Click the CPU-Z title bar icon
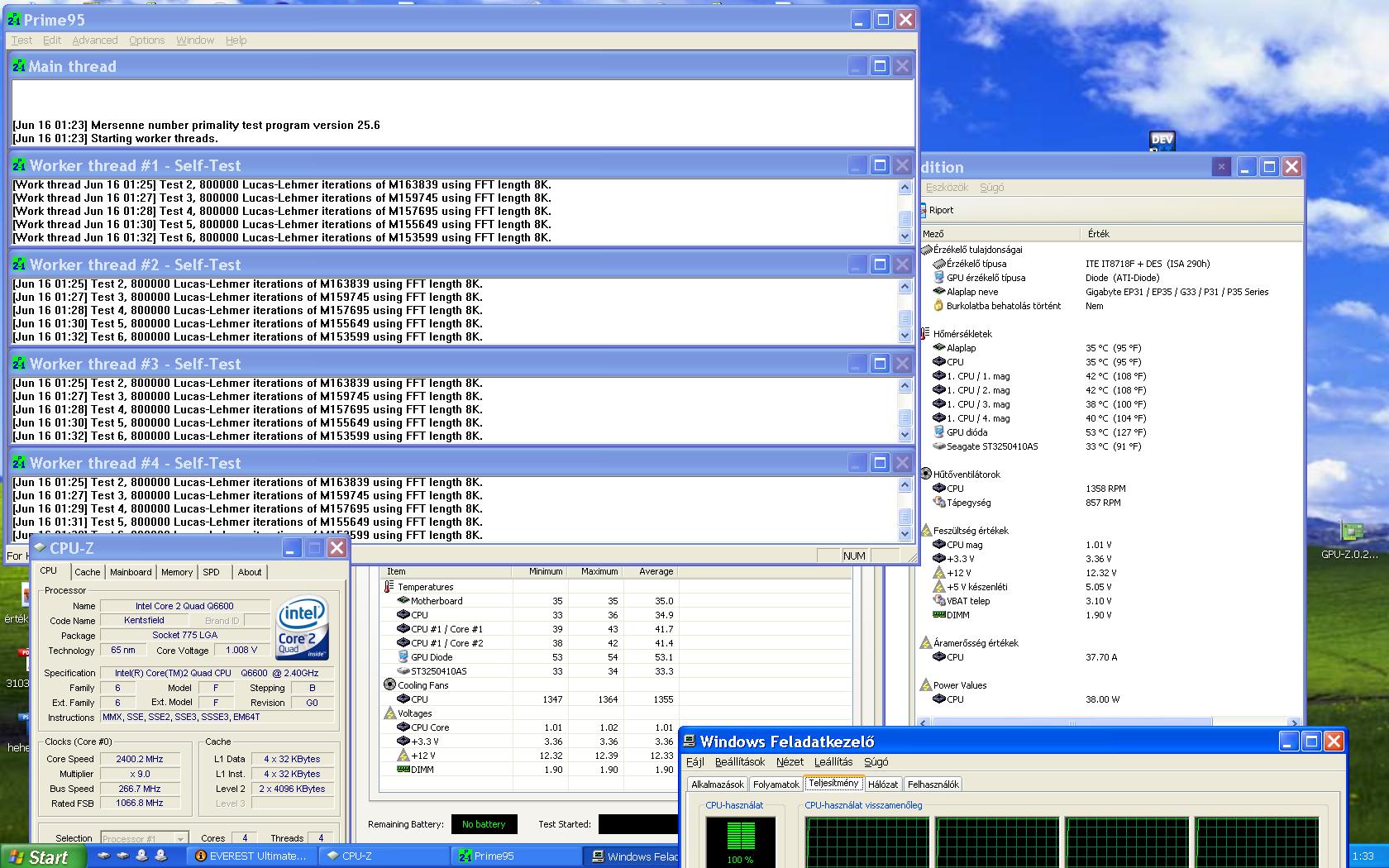 40,547
